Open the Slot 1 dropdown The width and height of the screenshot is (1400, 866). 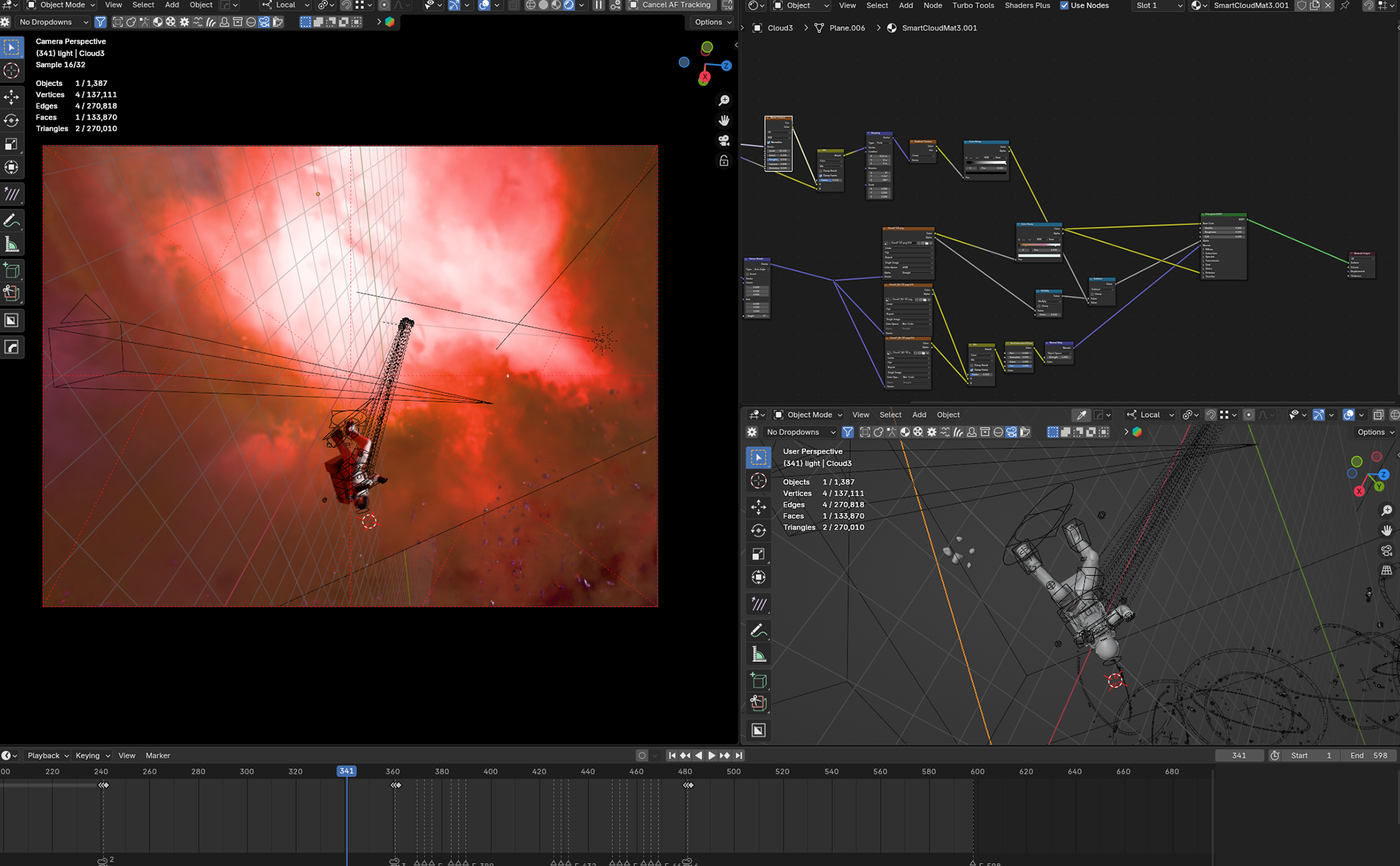(x=1159, y=5)
